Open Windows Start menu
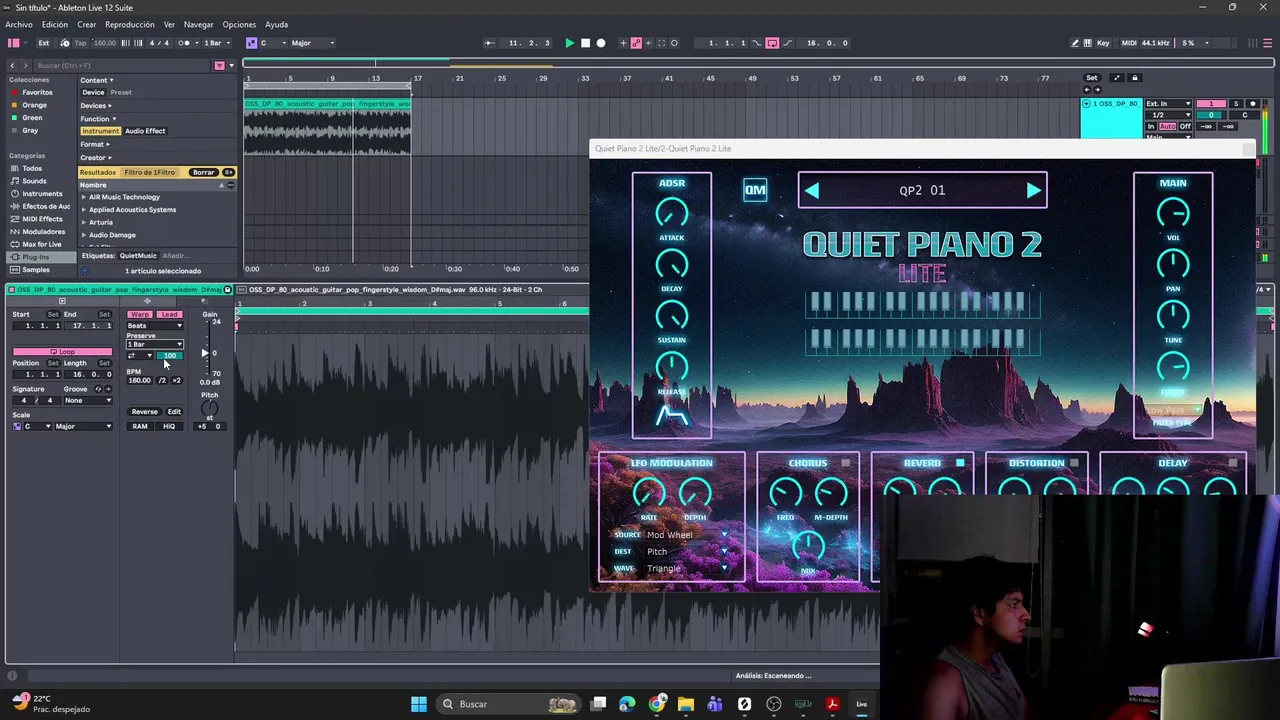This screenshot has width=1280, height=720. pyautogui.click(x=419, y=704)
